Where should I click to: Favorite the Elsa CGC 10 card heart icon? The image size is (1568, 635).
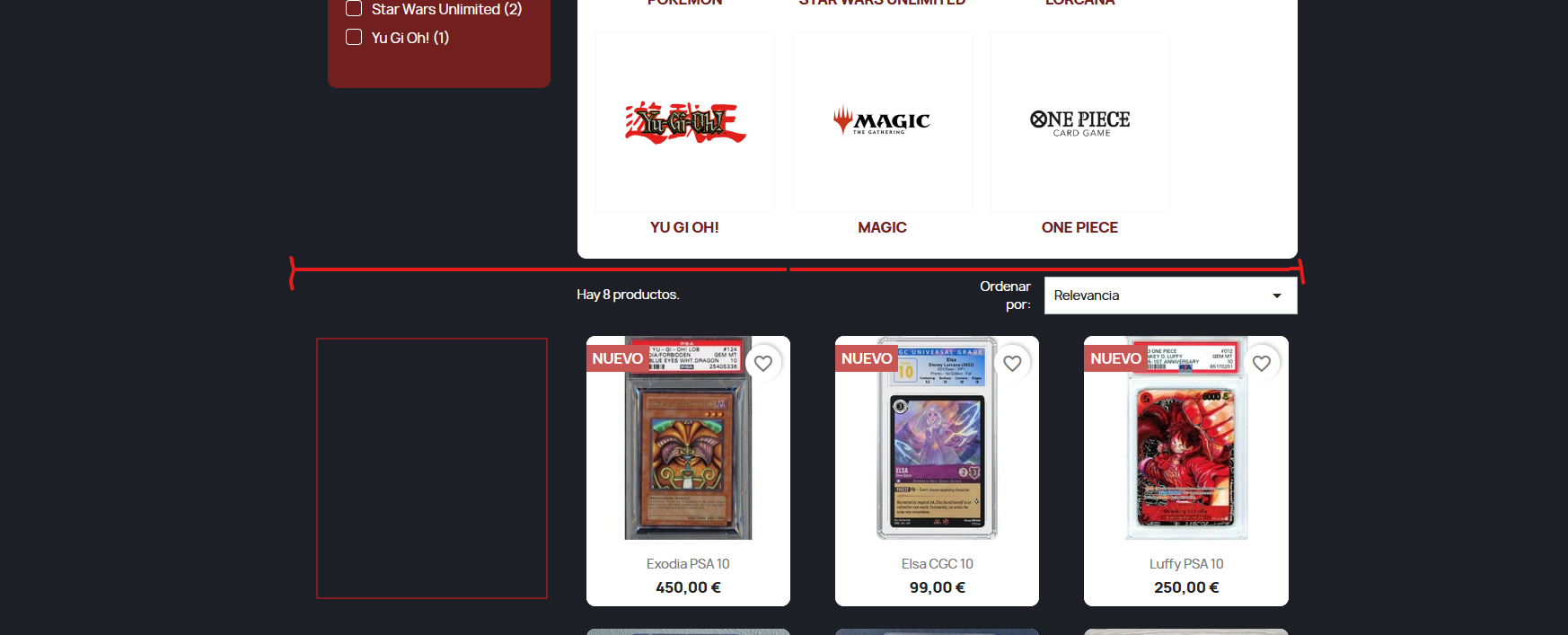pyautogui.click(x=1012, y=363)
